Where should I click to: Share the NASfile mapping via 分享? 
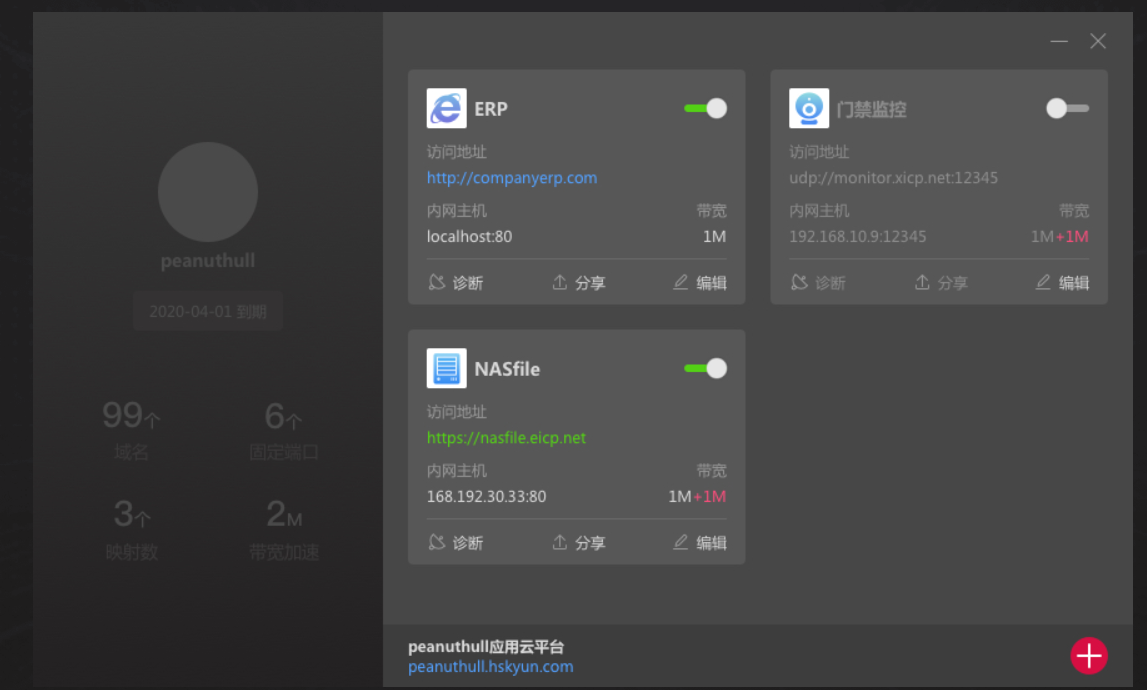coord(579,543)
